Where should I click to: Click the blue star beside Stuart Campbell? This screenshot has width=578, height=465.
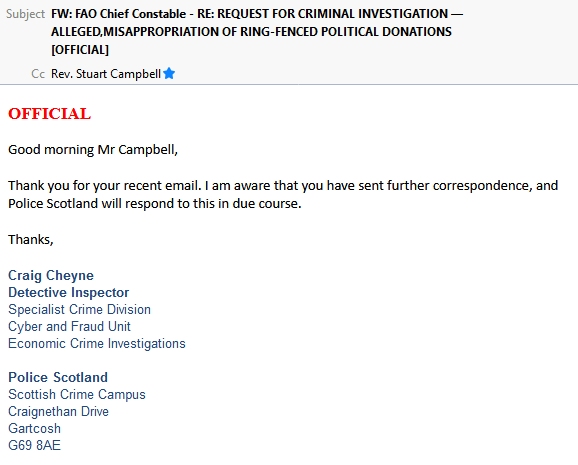(x=169, y=73)
